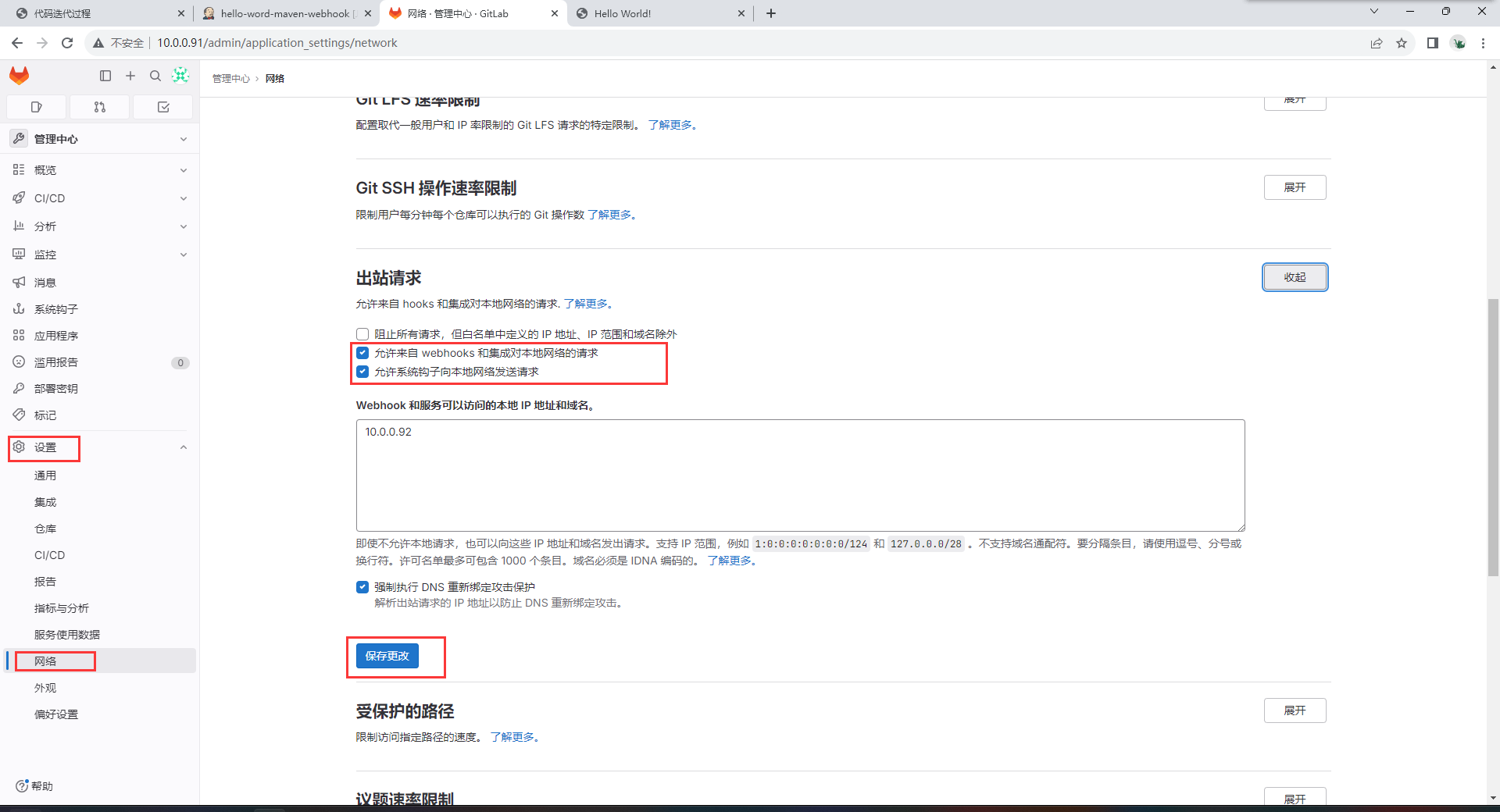
Task: Open 服务使用数据 settings menu item
Action: pyautogui.click(x=67, y=635)
